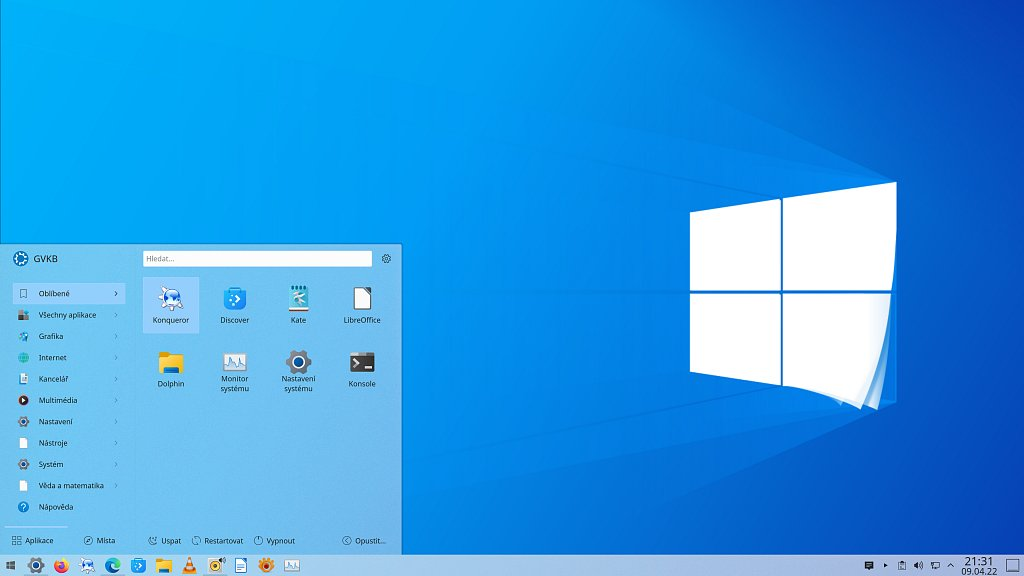Screen dimensions: 1024x576
Task: Click the Opustit... leave button
Action: click(x=364, y=541)
